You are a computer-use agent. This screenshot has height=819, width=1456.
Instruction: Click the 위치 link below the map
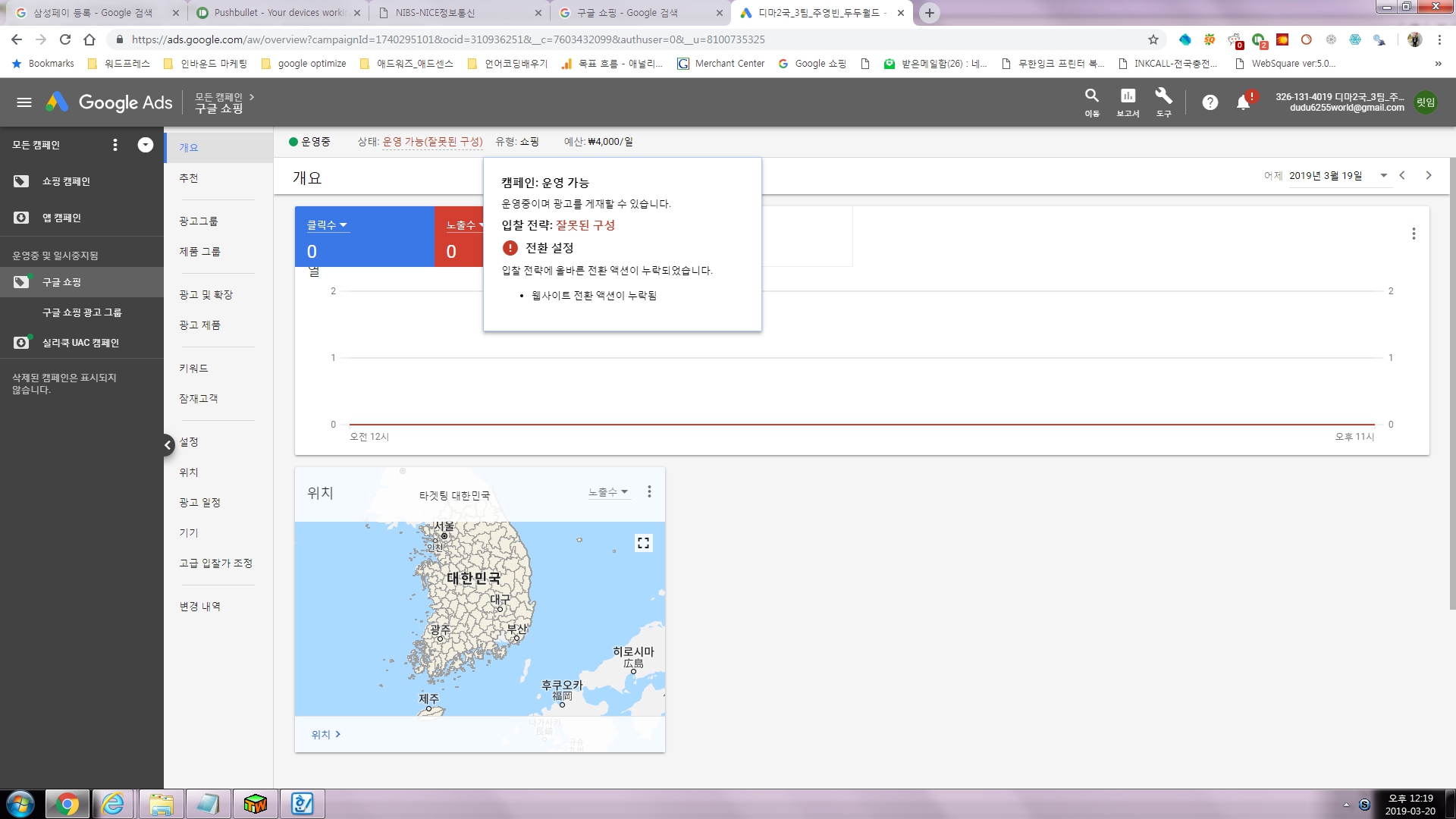click(x=325, y=734)
